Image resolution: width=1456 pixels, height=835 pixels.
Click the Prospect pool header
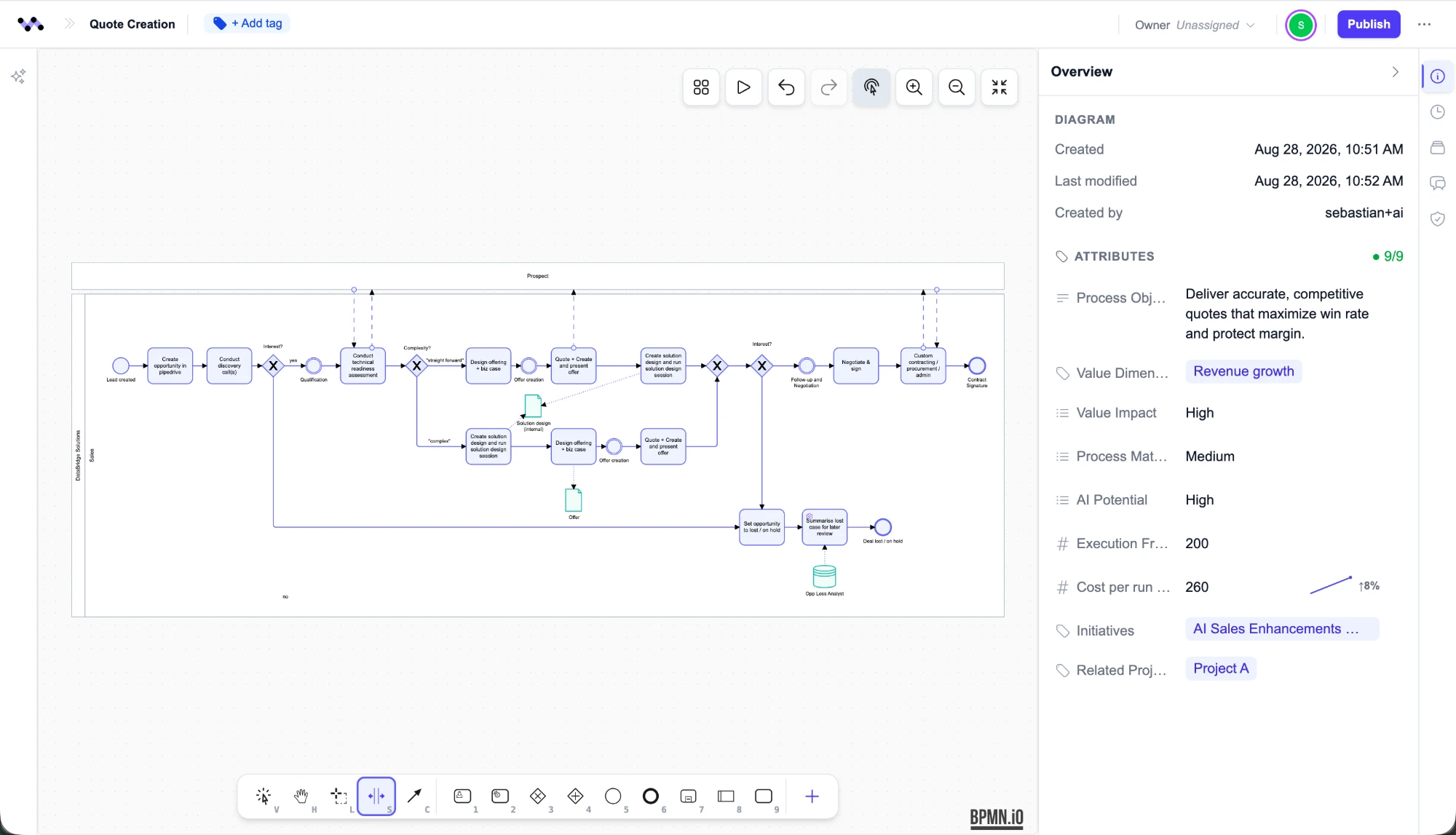click(x=537, y=276)
